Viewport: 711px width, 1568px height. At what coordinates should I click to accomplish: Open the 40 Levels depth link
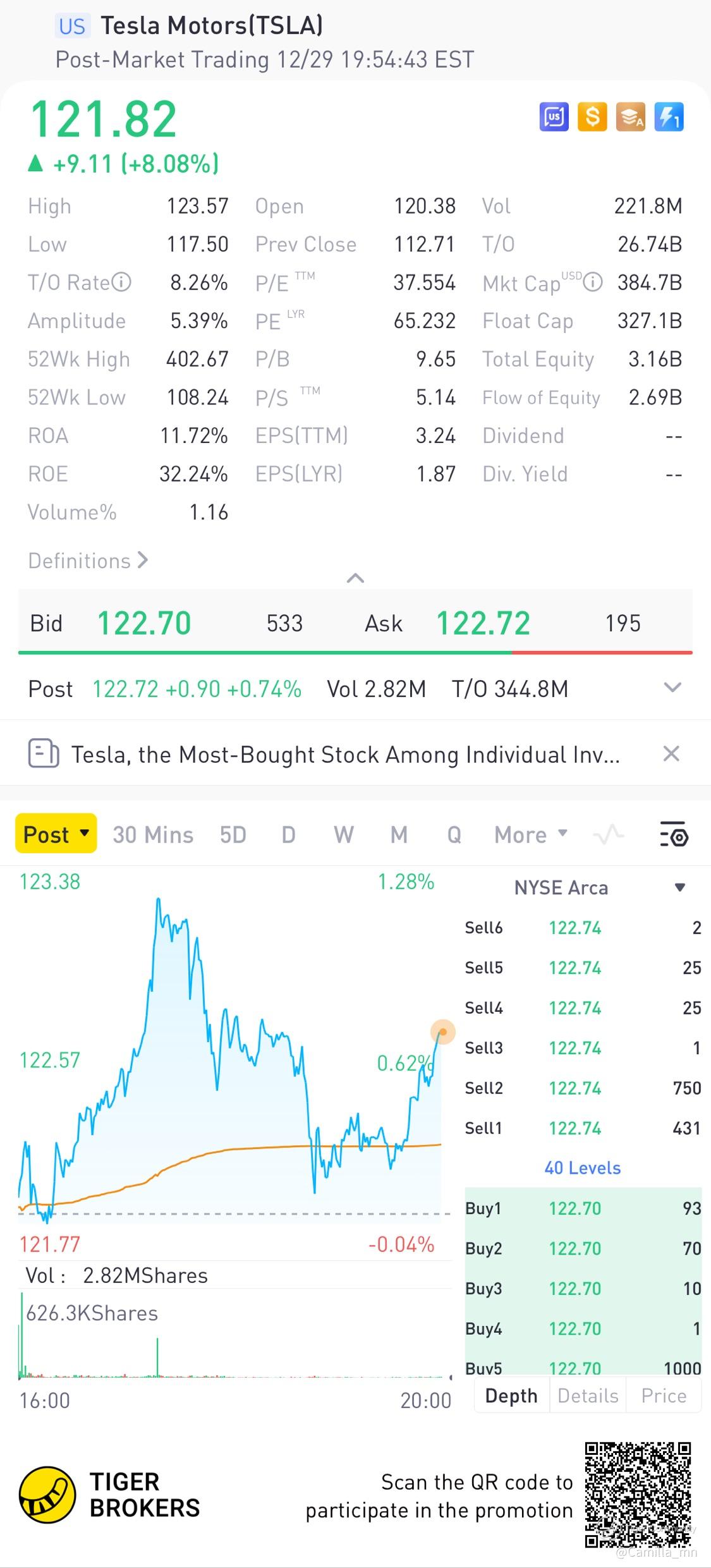[582, 1167]
